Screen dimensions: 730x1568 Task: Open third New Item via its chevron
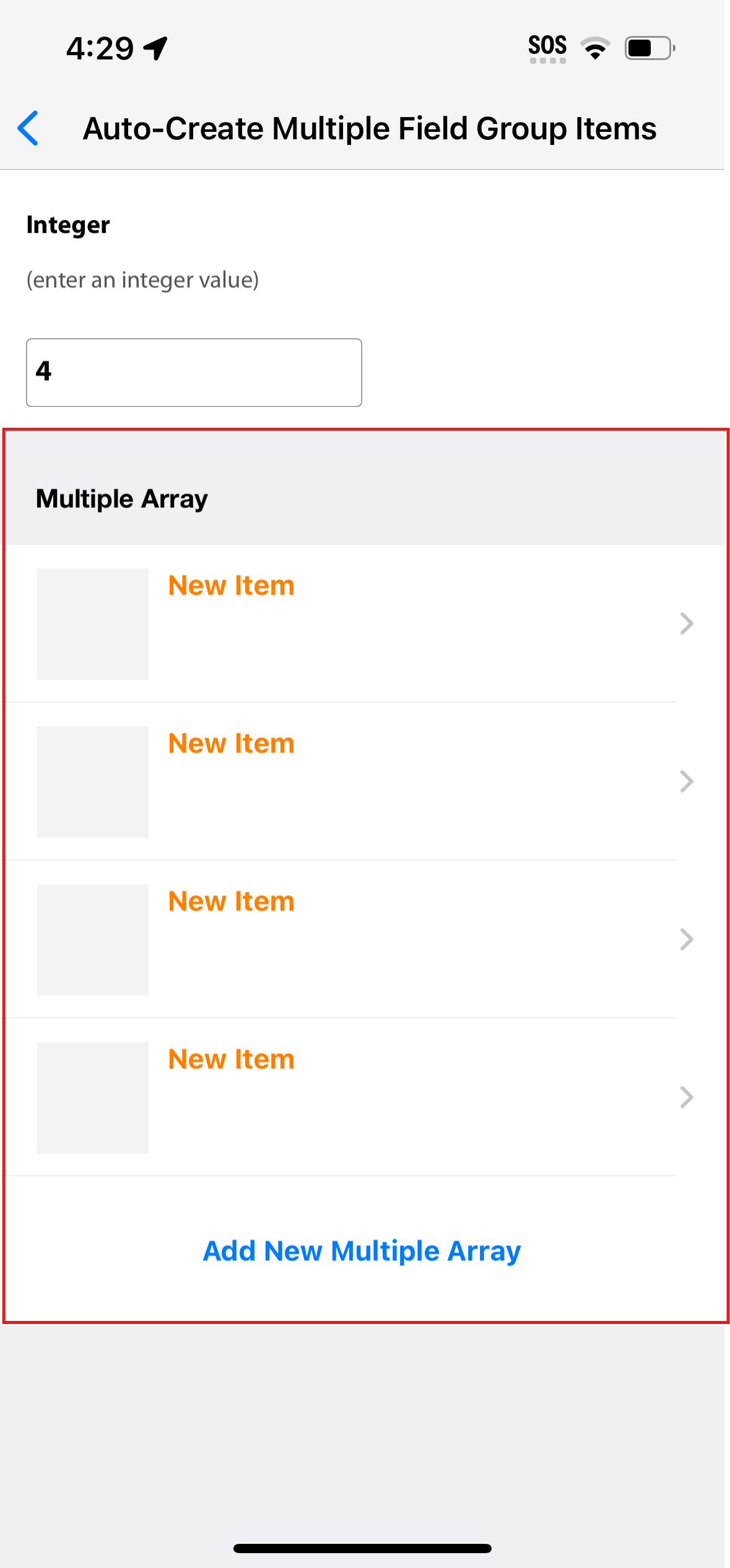click(x=686, y=939)
